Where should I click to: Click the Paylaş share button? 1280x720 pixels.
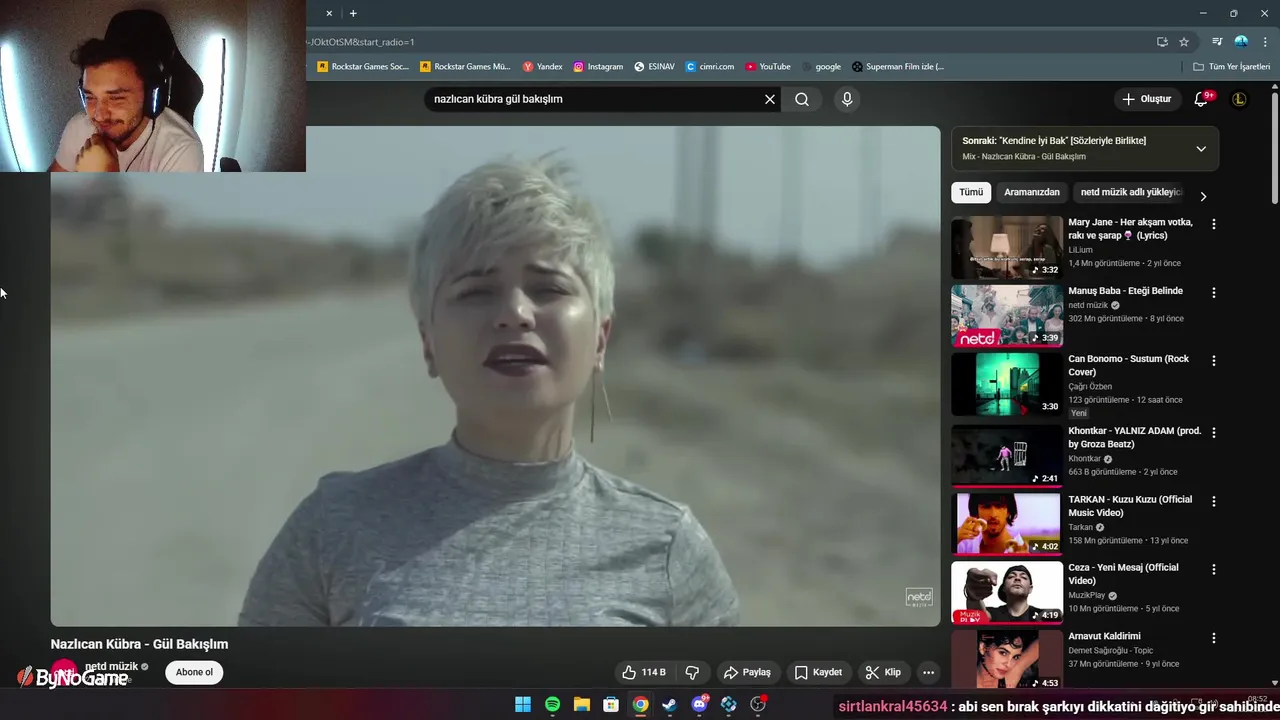coord(747,672)
